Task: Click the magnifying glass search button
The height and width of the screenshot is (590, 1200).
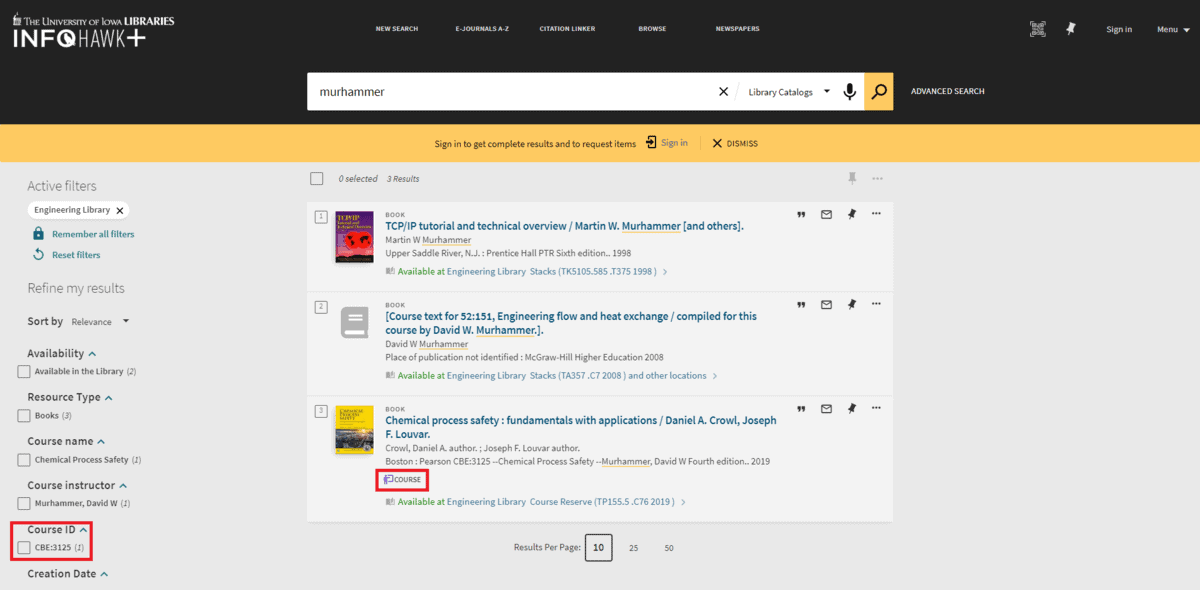Action: 879,92
